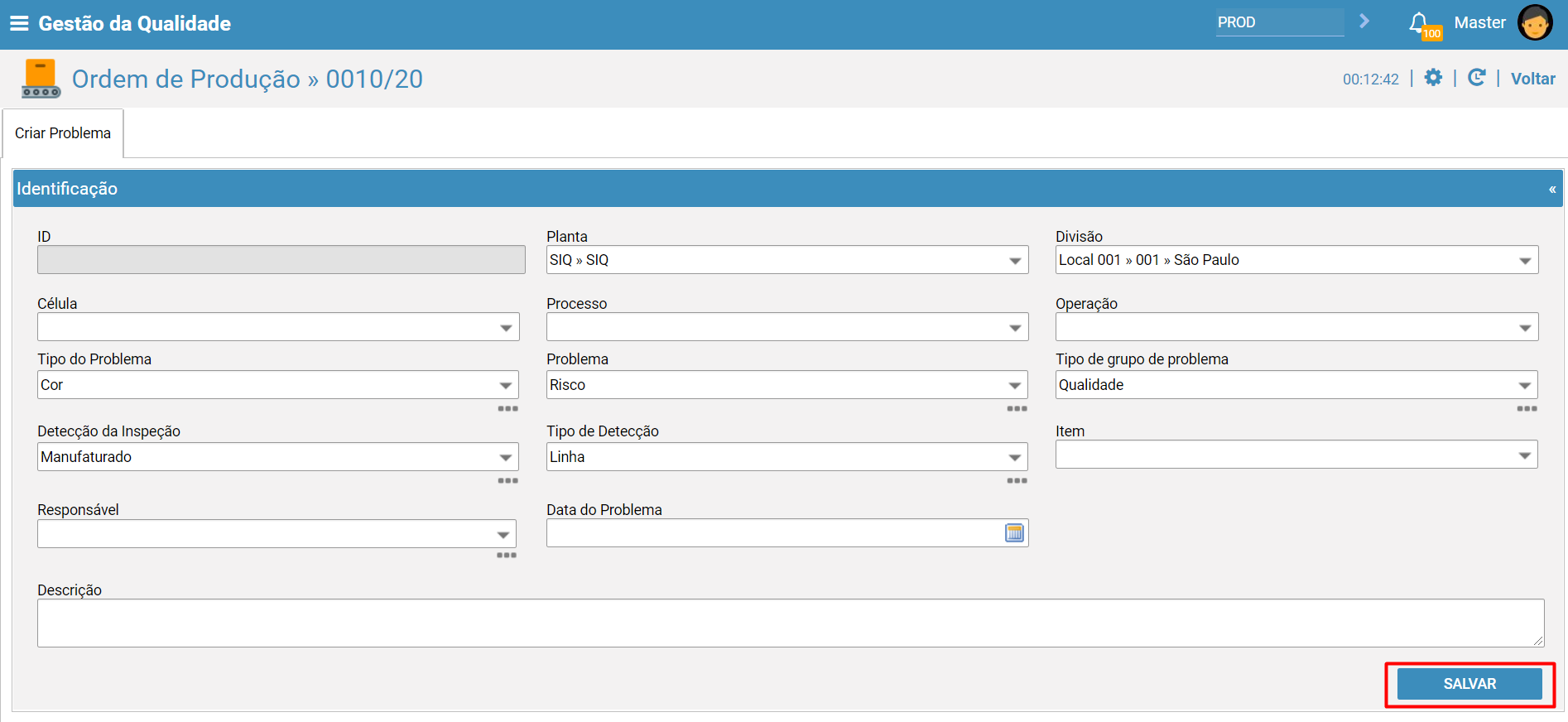Viewport: 1568px width, 722px height.
Task: Click the ellipsis under Tipo de Detecção
Action: point(1017,481)
